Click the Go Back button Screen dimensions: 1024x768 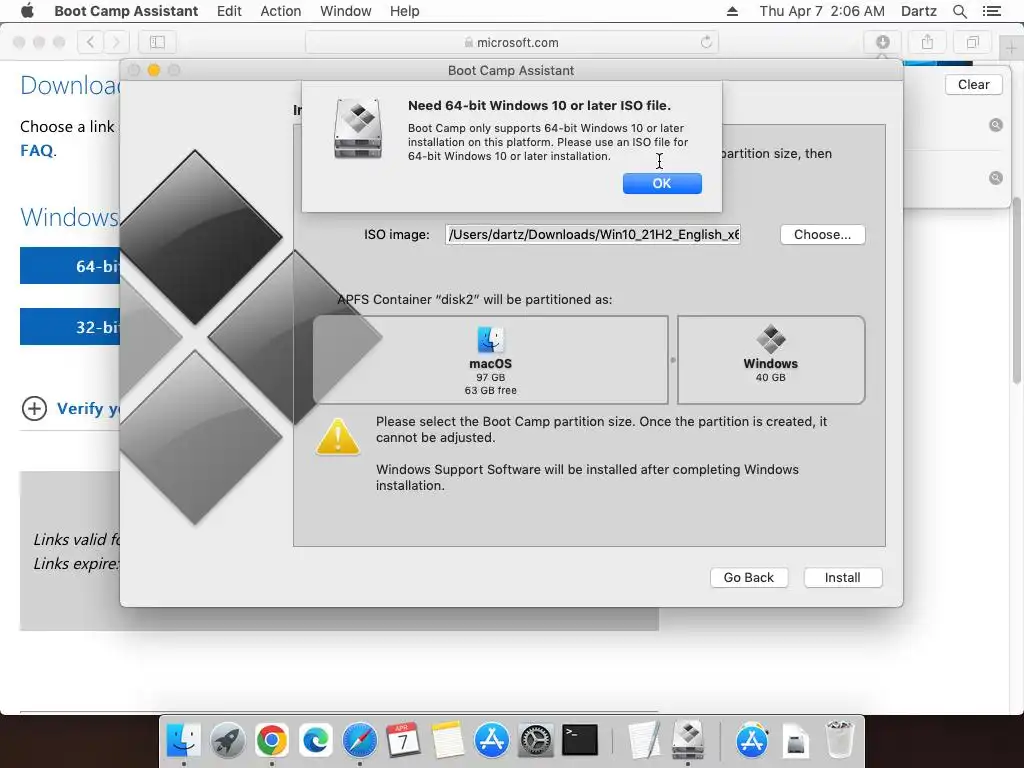point(748,577)
